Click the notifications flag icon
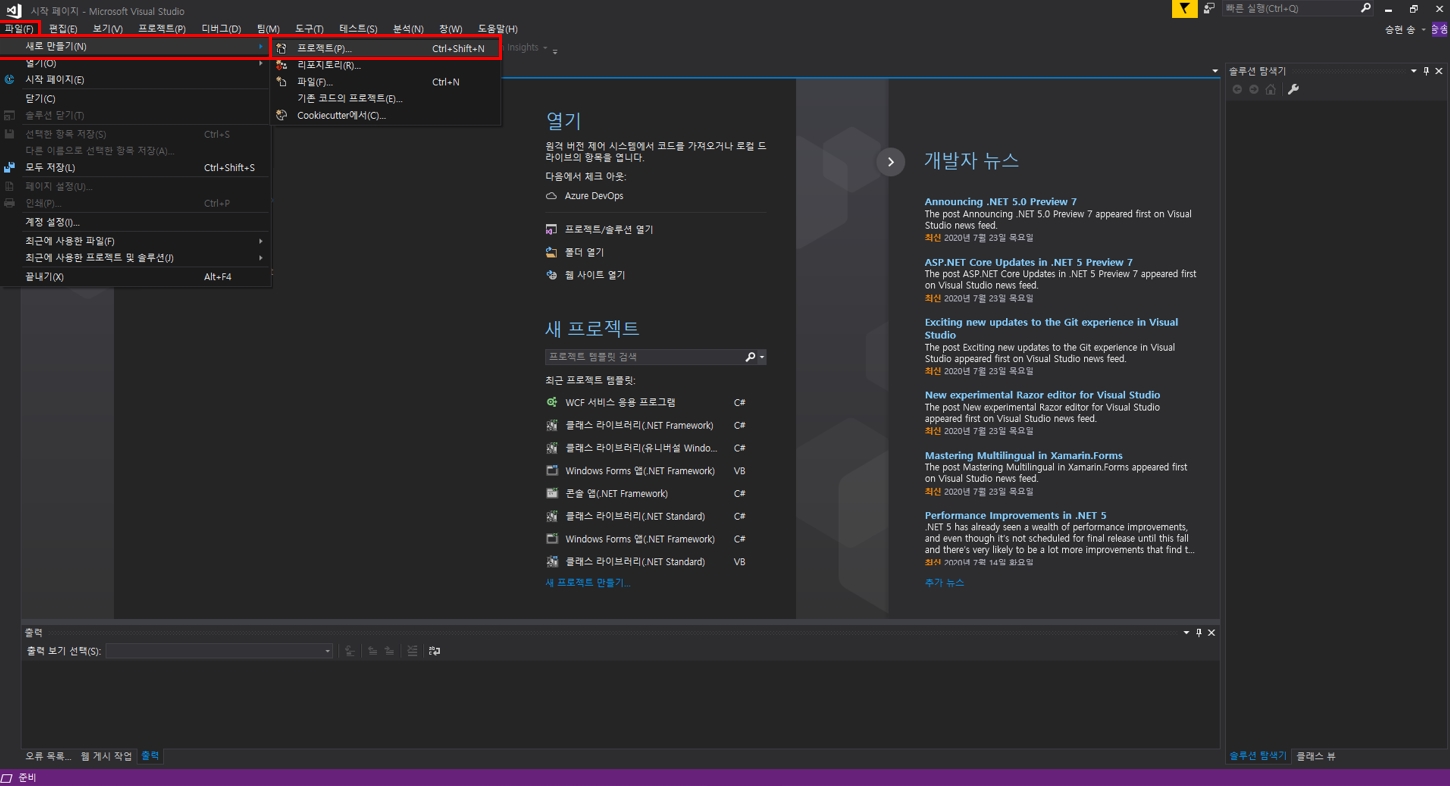 coord(1184,9)
